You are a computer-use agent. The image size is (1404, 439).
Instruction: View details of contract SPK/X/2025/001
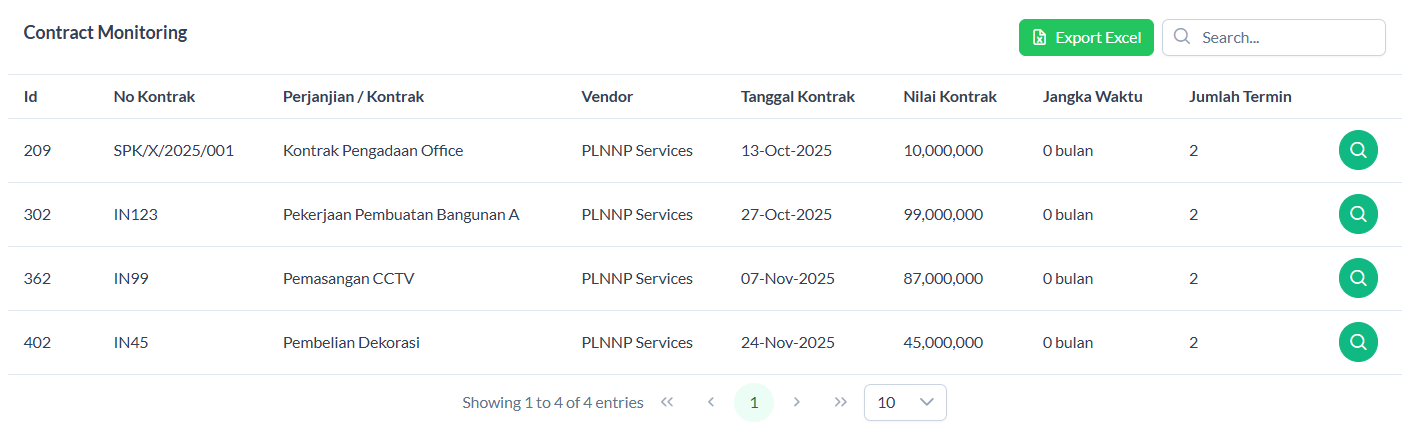tap(1358, 151)
